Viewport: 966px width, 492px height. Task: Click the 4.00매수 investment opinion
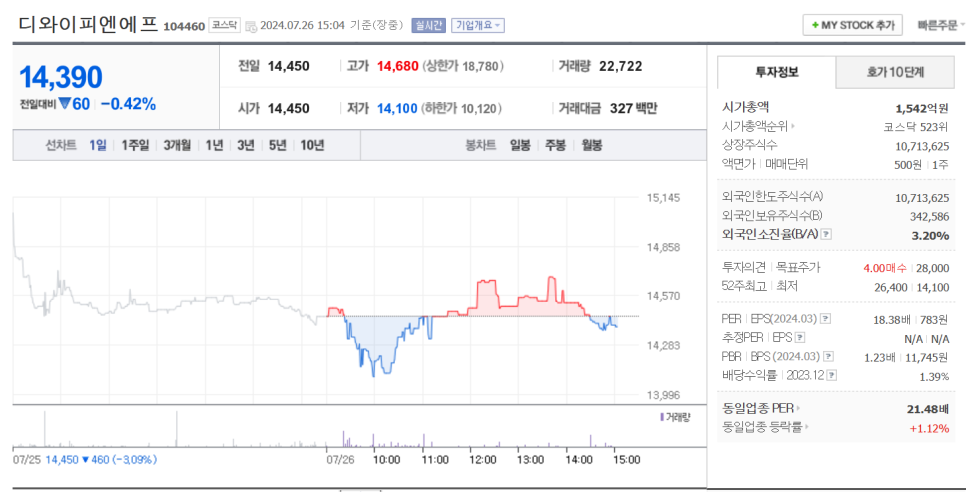click(885, 268)
